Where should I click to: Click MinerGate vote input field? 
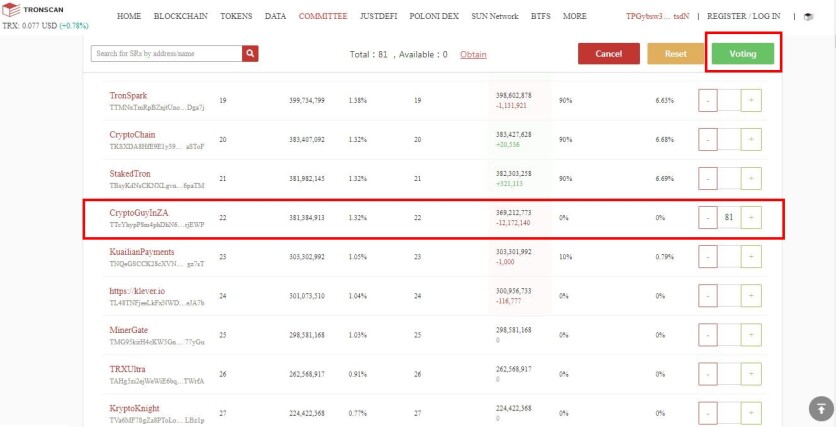(x=729, y=335)
